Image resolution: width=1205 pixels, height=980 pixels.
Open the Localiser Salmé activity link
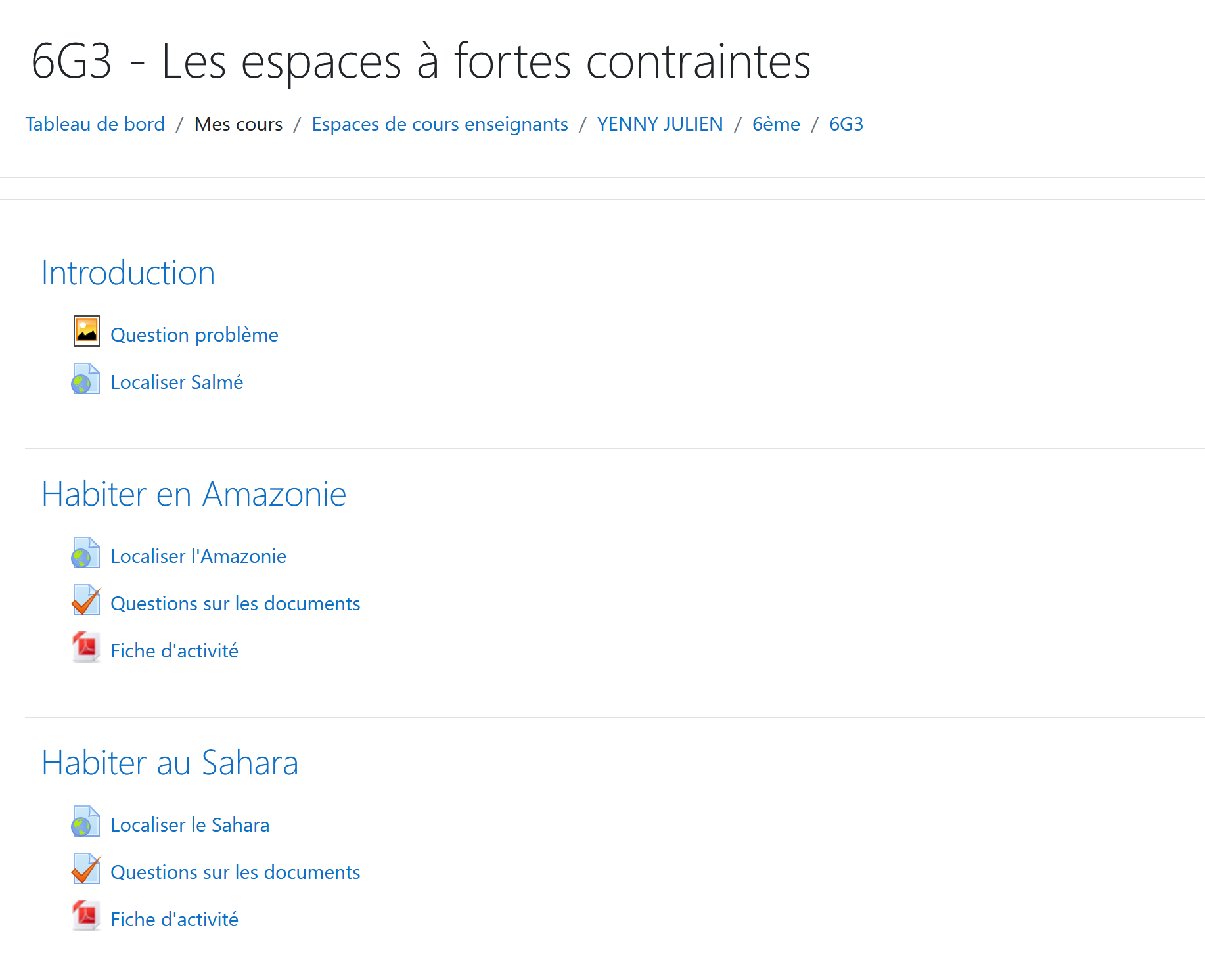177,382
